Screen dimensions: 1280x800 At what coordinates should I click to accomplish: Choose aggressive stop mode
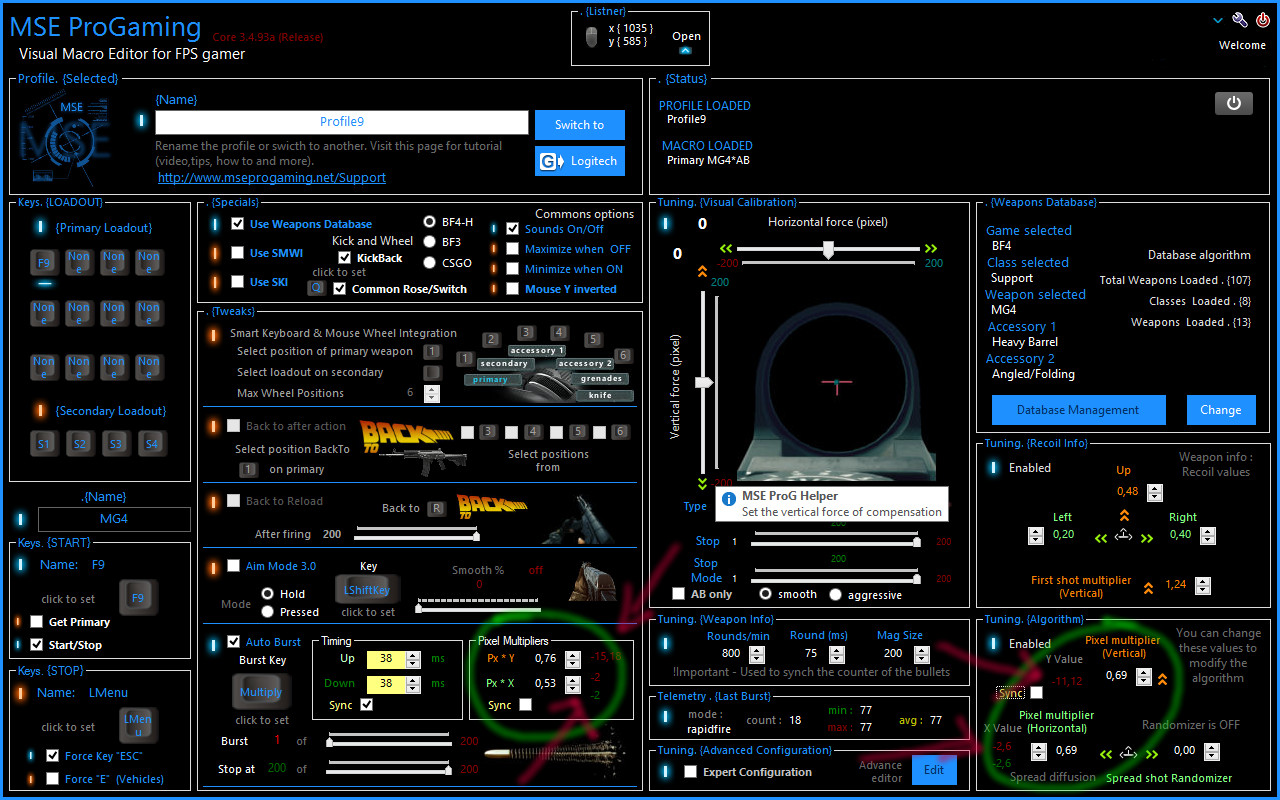tap(835, 594)
